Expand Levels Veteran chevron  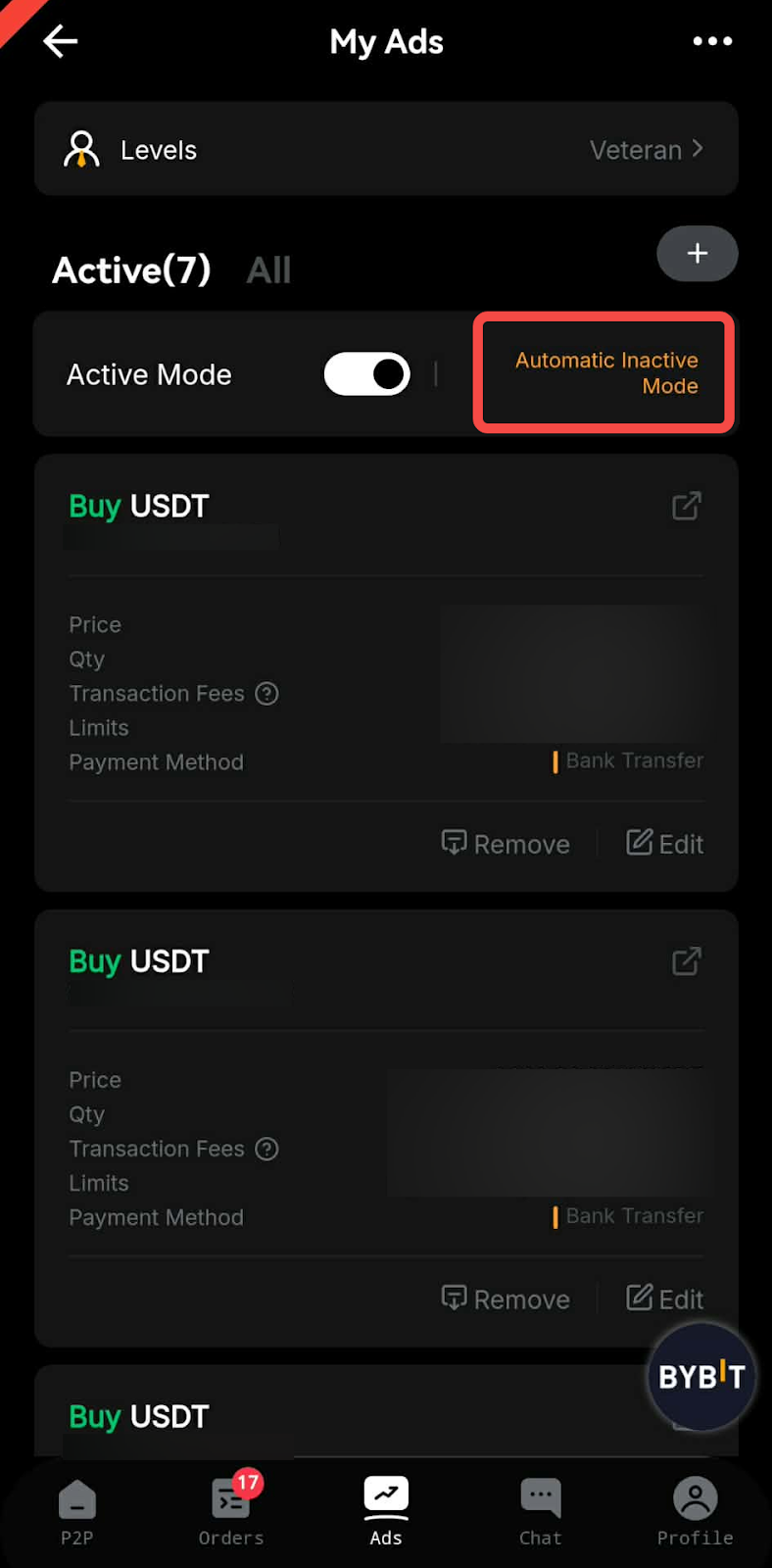(x=698, y=149)
